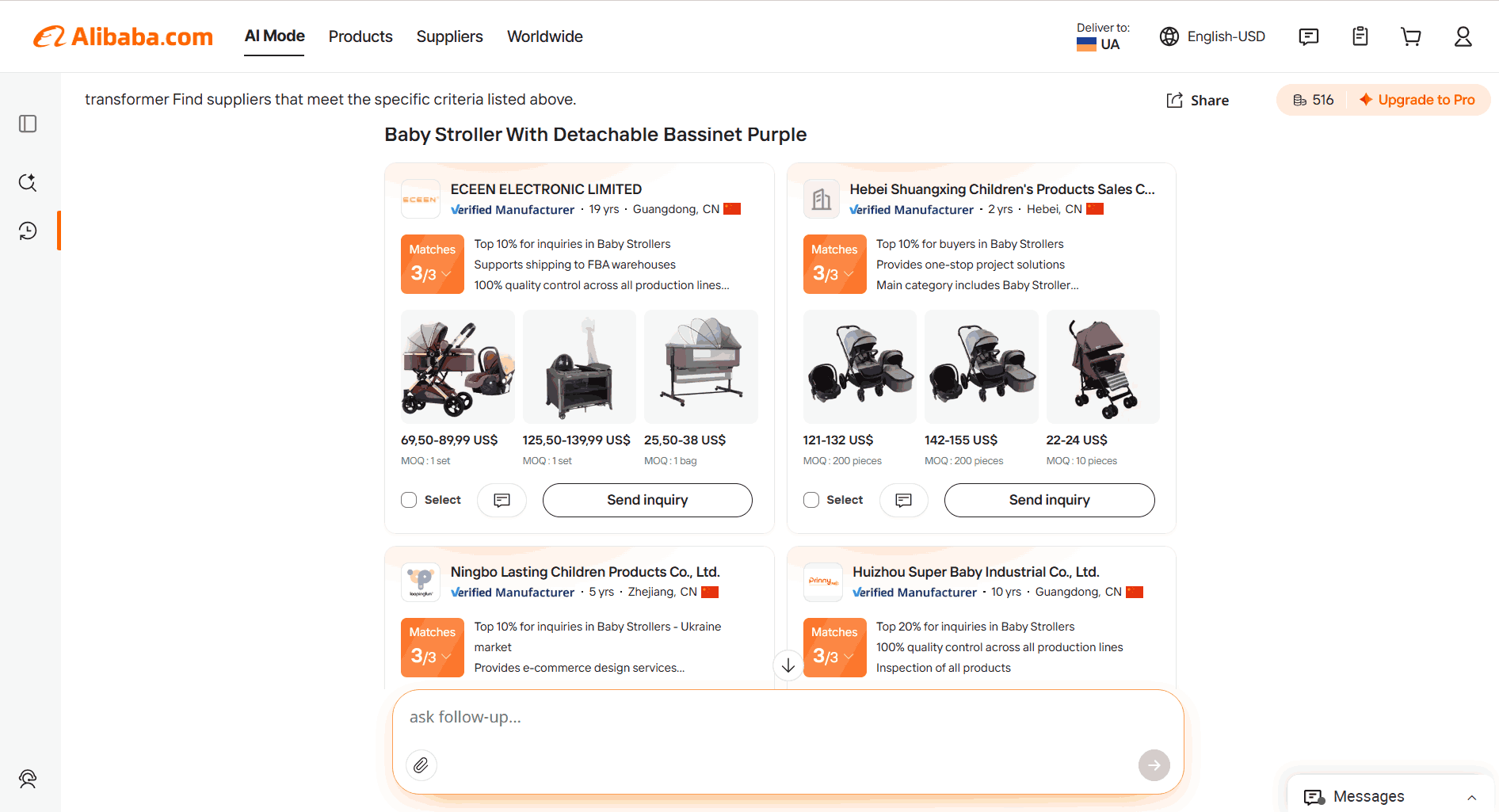Click 'Inspection of all products' text

point(944,668)
